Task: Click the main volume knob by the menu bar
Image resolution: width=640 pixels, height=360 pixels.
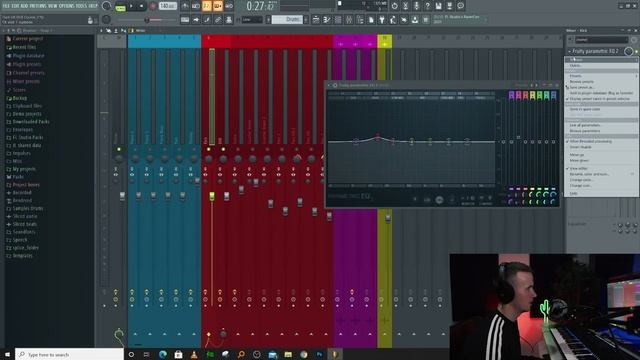Action: (x=107, y=6)
